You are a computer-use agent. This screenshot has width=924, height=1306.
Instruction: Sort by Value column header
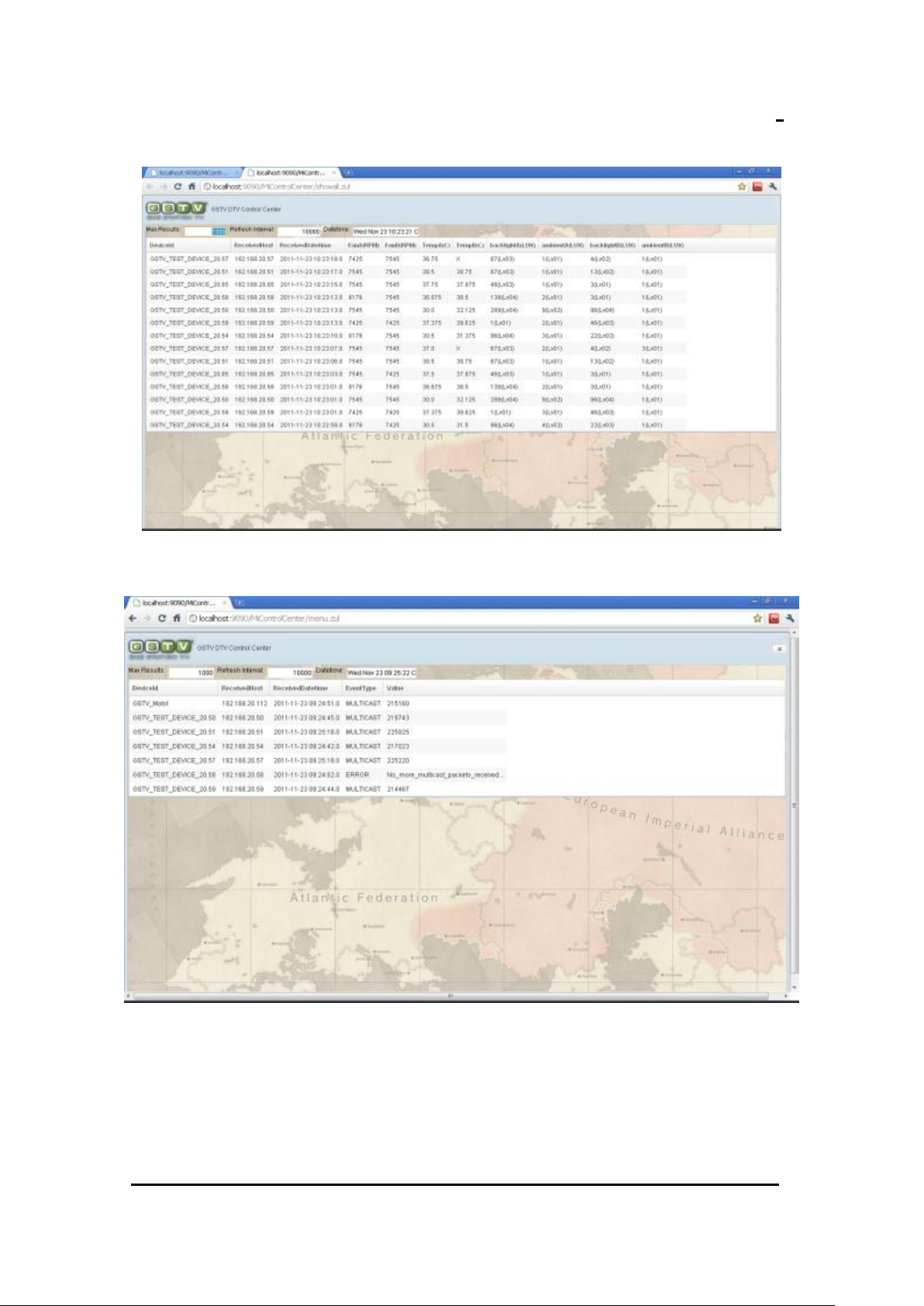395,687
